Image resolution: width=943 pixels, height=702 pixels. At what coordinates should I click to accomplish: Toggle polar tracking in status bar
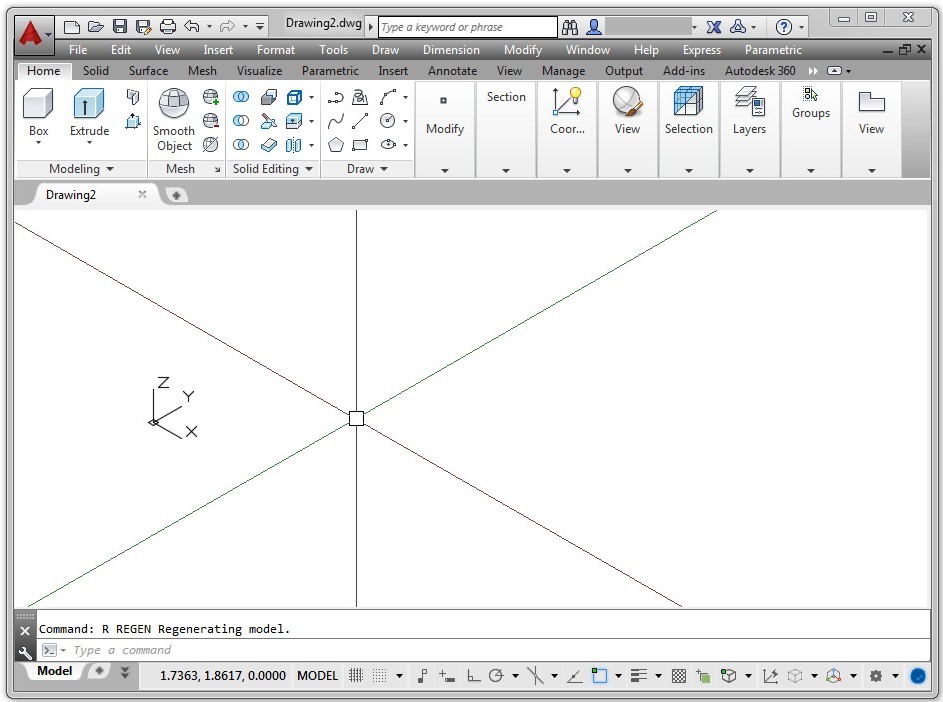(496, 676)
